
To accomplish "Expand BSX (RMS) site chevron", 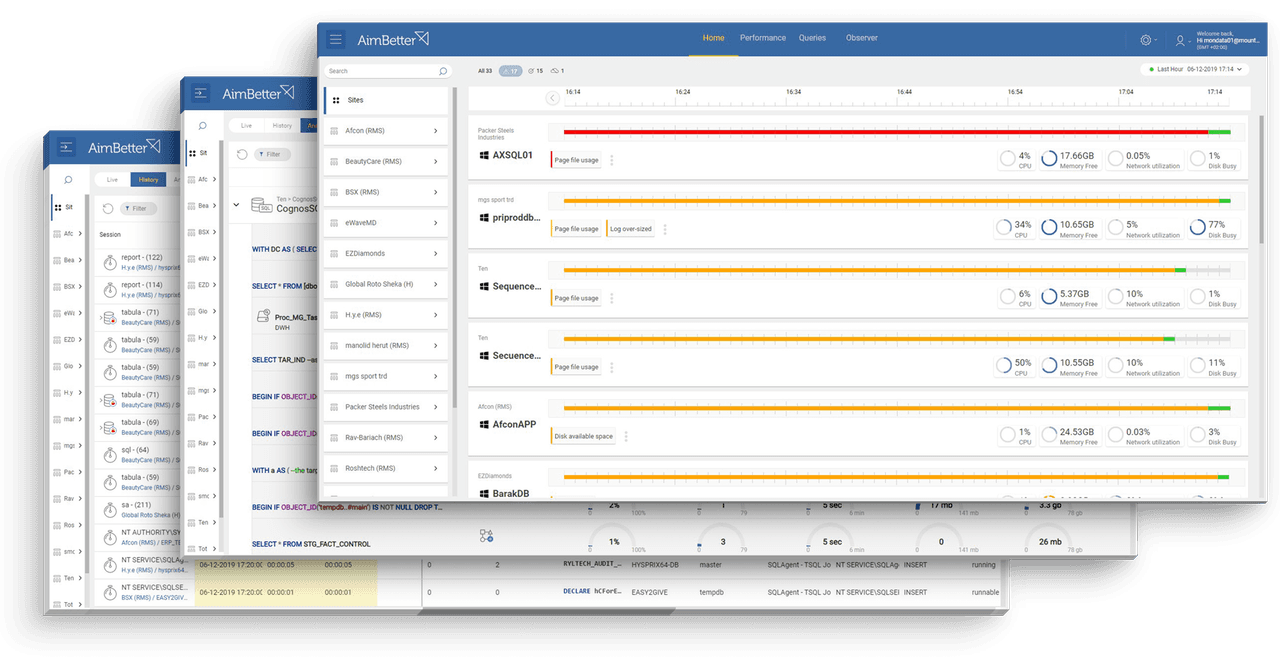I will (436, 192).
